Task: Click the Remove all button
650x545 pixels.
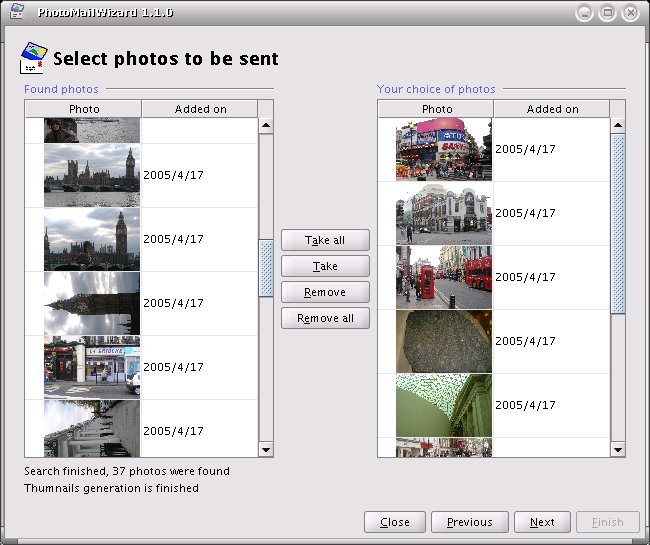Action: pos(325,318)
